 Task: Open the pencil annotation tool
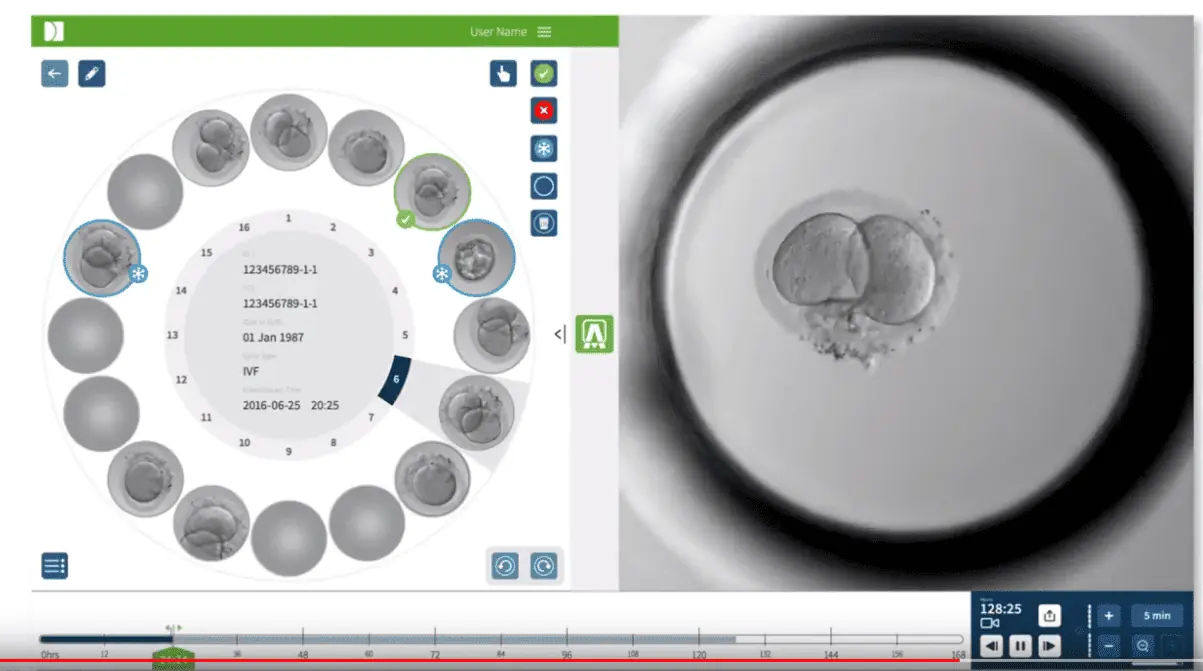[92, 74]
